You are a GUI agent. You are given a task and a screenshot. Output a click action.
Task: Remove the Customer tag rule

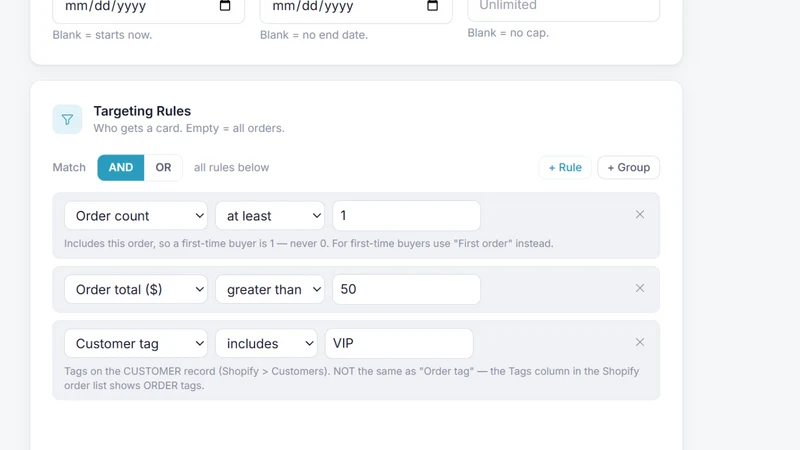click(640, 342)
